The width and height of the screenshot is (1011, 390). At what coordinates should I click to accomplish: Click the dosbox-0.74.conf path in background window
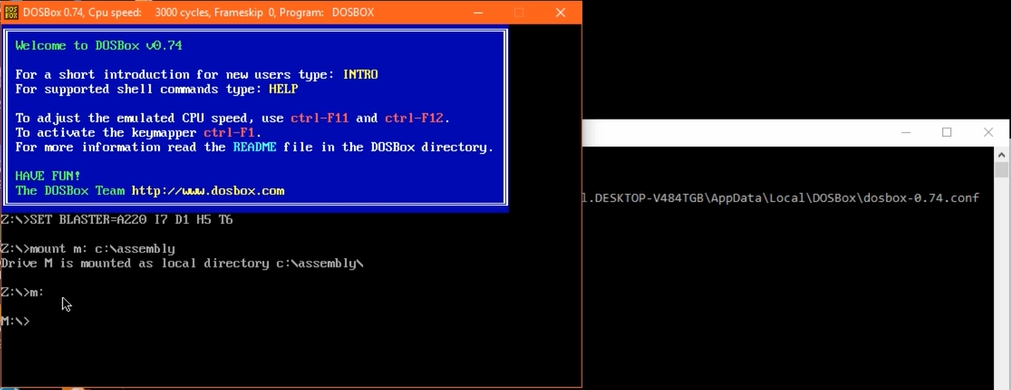[781, 198]
